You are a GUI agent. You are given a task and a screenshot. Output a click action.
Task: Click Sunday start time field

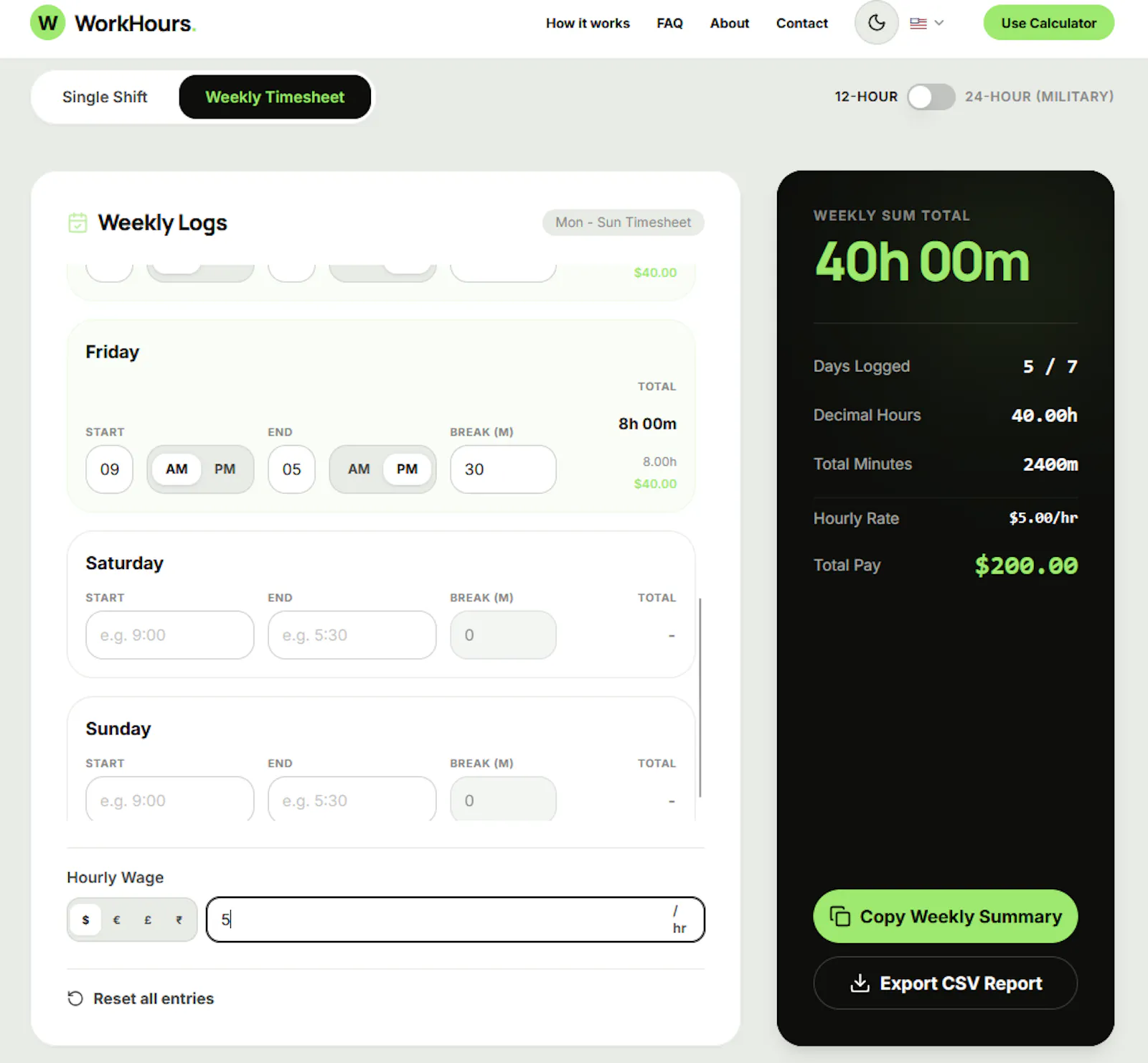(x=170, y=800)
